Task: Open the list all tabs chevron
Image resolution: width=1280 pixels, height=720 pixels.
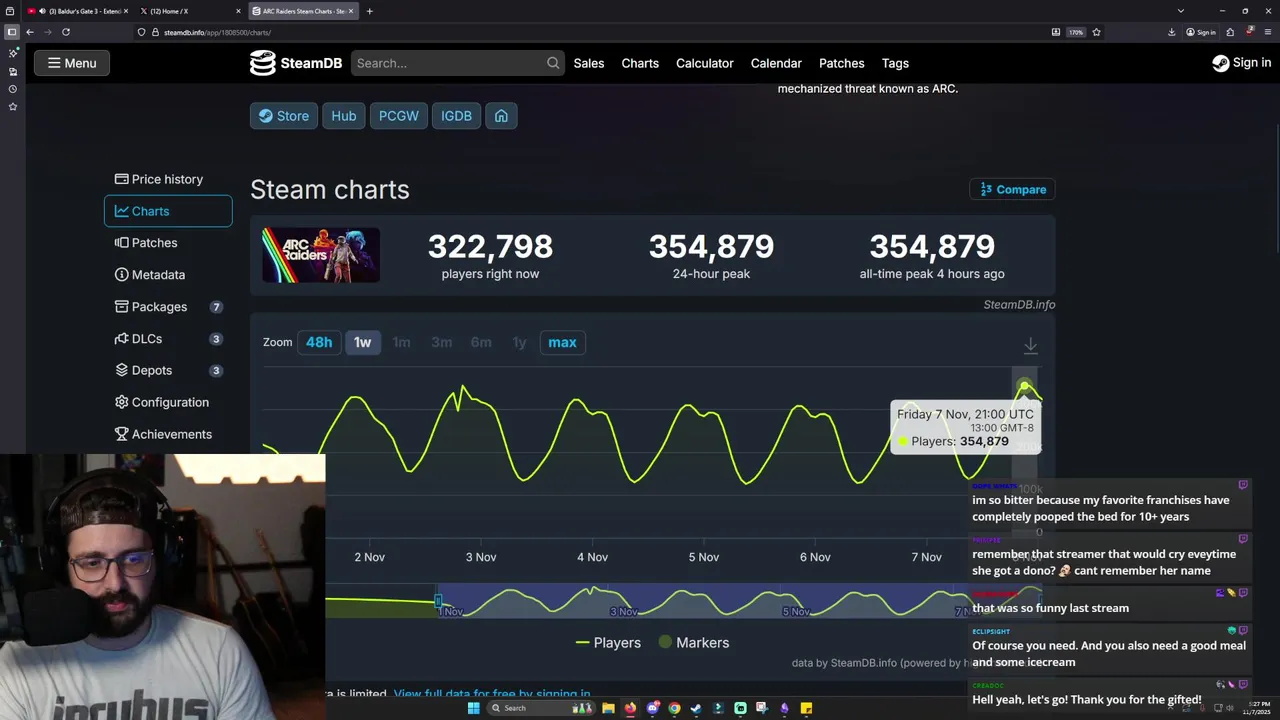Action: (1181, 11)
